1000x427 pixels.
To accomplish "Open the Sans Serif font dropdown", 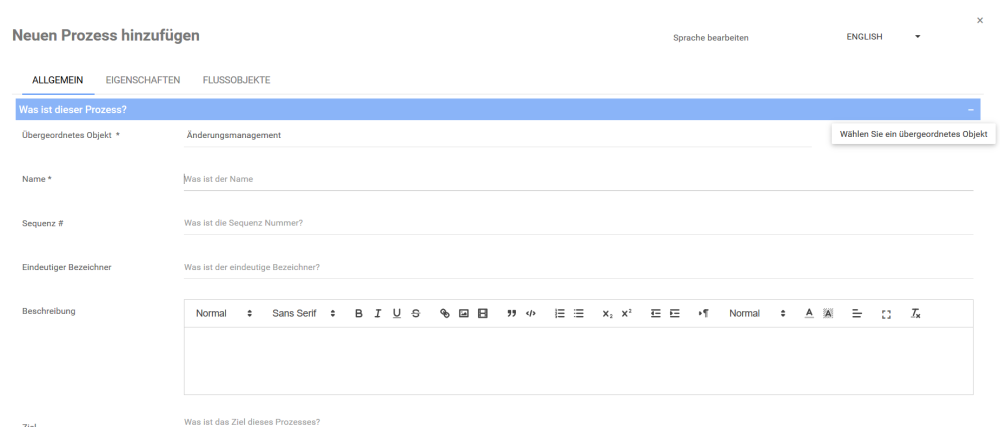I will 304,314.
